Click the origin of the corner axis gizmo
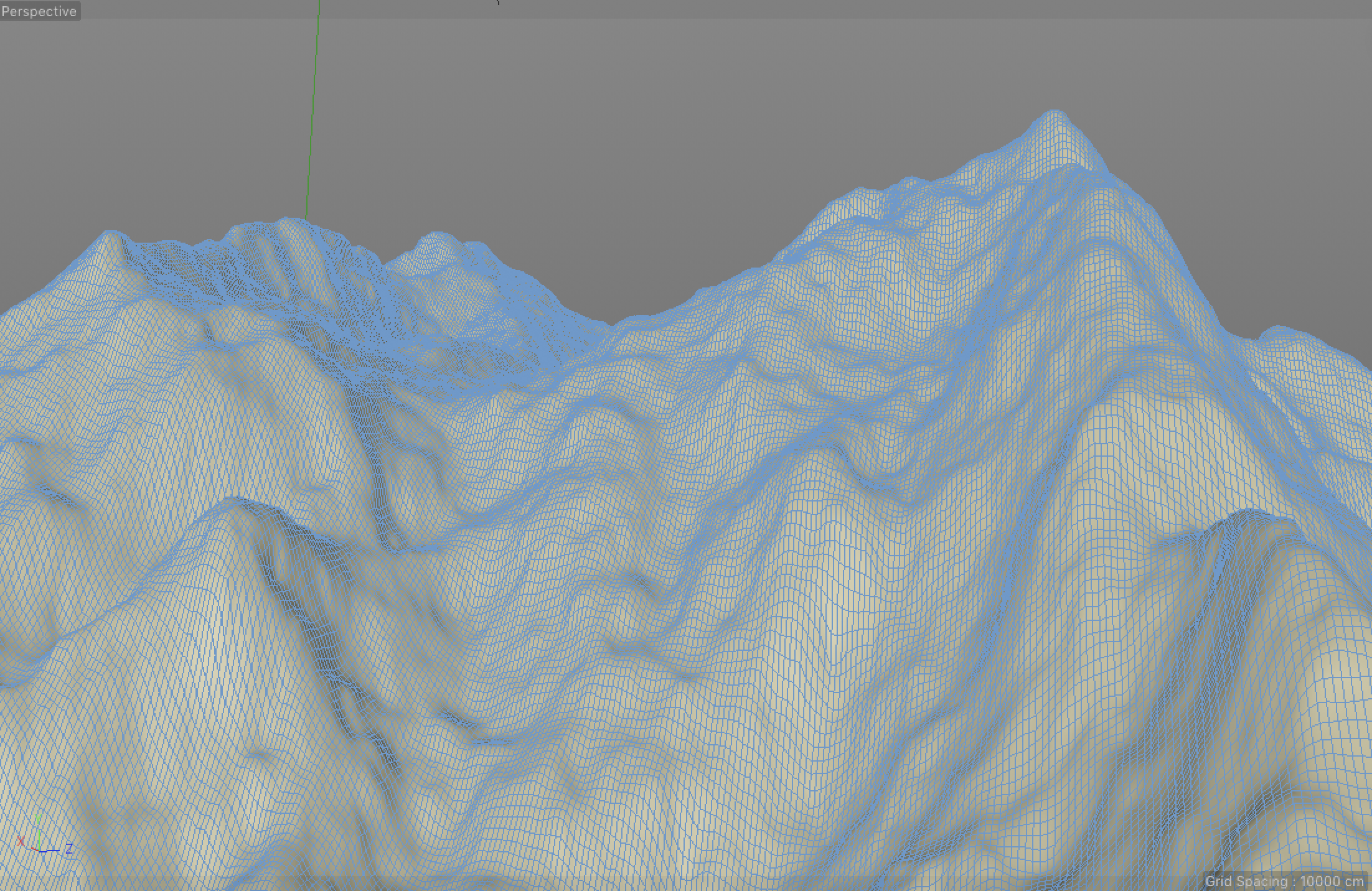 point(39,850)
